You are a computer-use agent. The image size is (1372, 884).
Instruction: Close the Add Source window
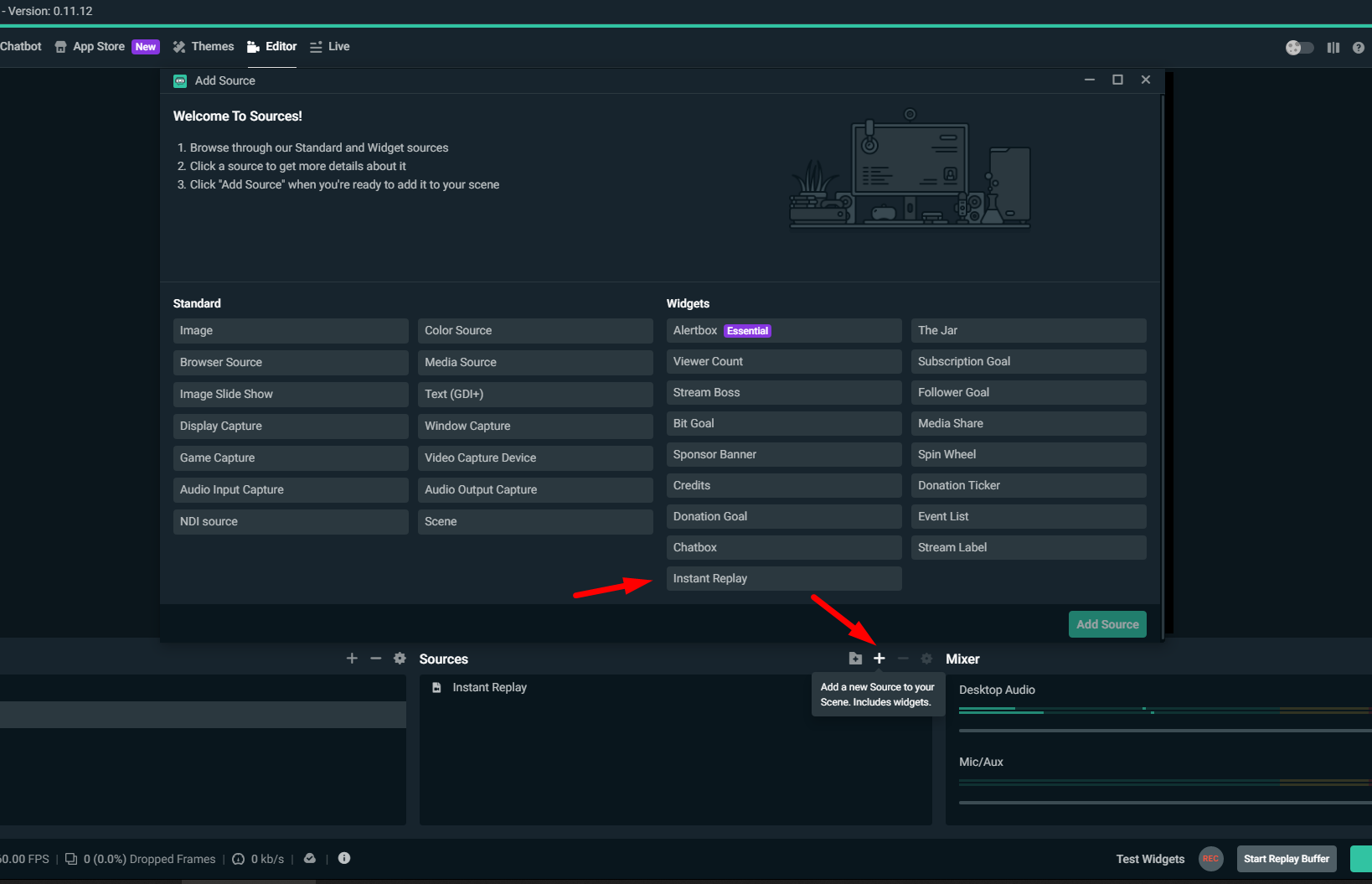(1146, 80)
